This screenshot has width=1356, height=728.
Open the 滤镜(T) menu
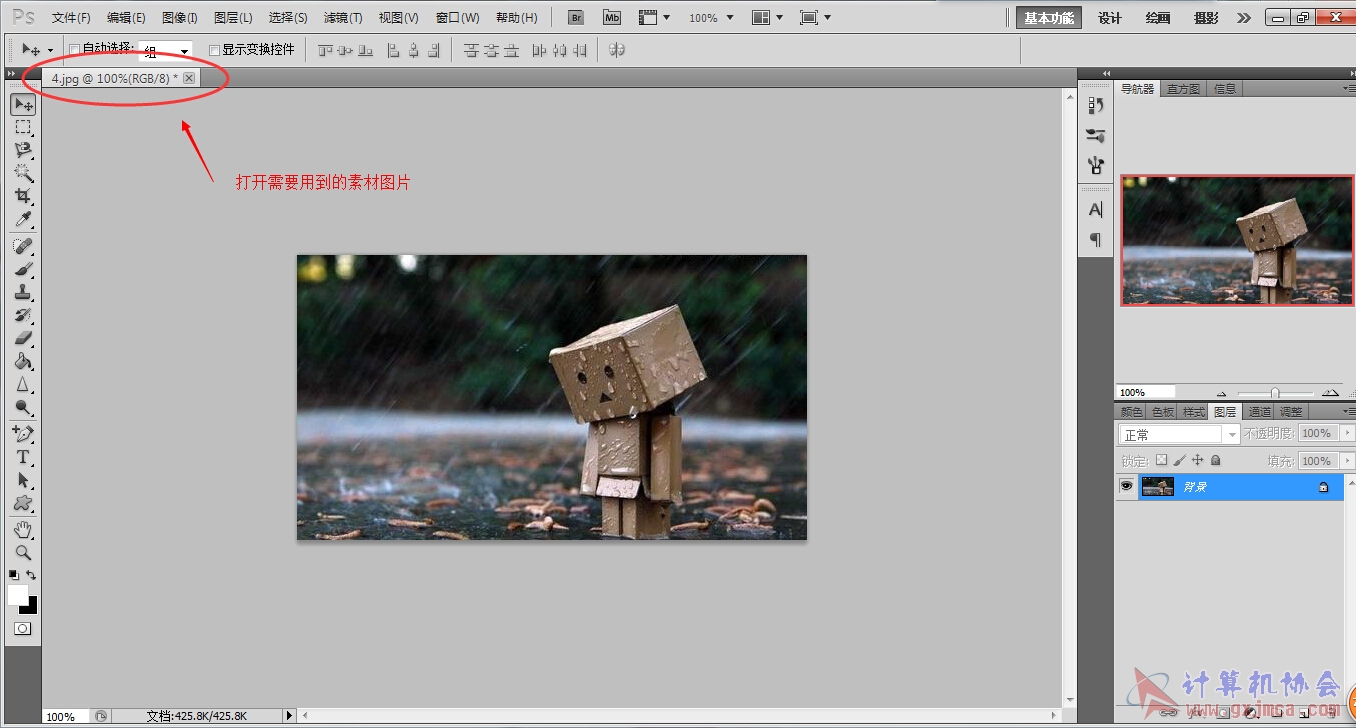pyautogui.click(x=343, y=18)
